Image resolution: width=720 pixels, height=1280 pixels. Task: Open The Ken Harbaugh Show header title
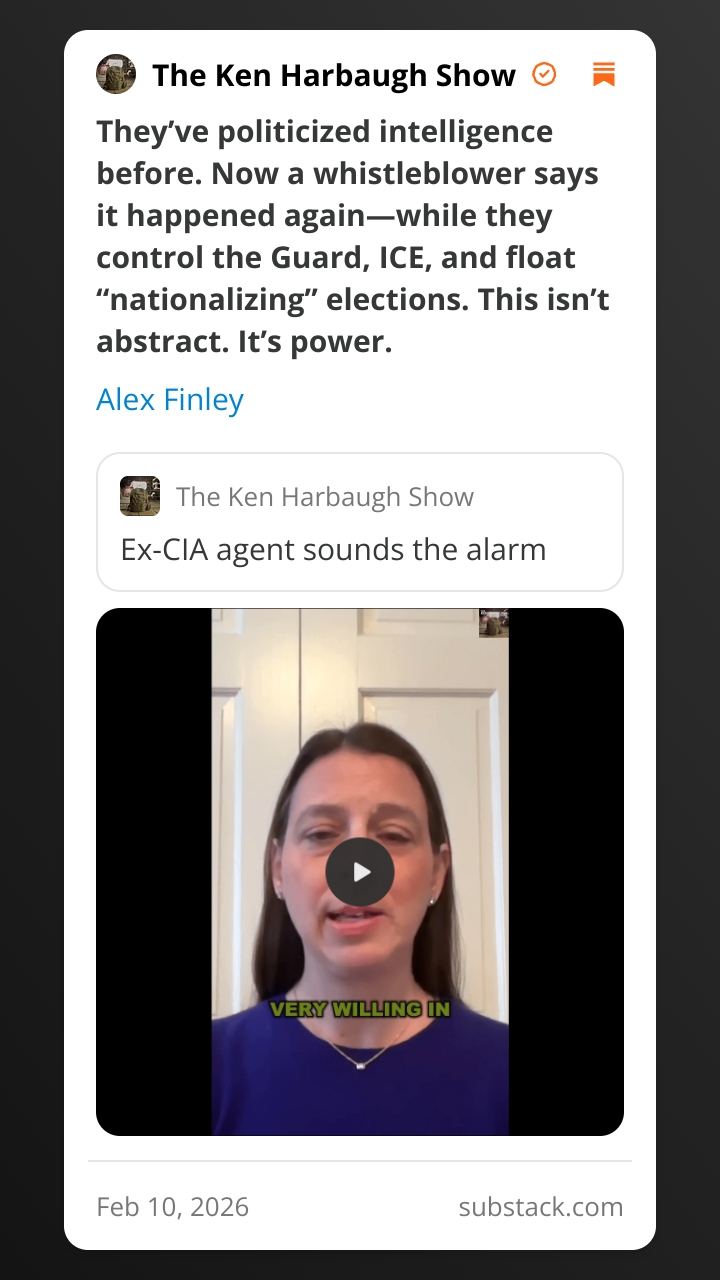(334, 75)
